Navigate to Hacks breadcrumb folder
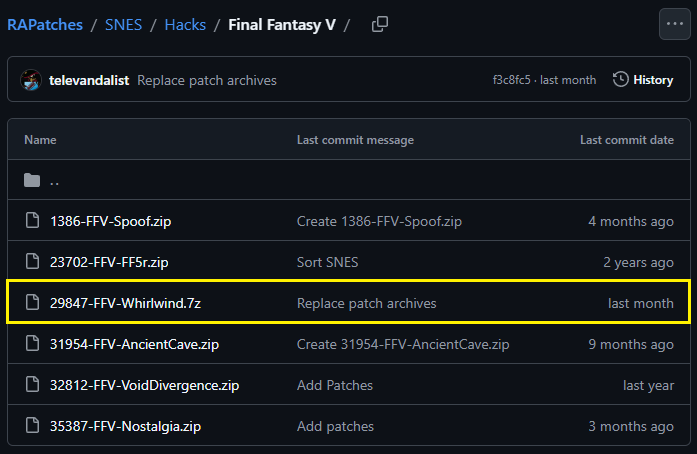This screenshot has height=454, width=697. point(185,24)
